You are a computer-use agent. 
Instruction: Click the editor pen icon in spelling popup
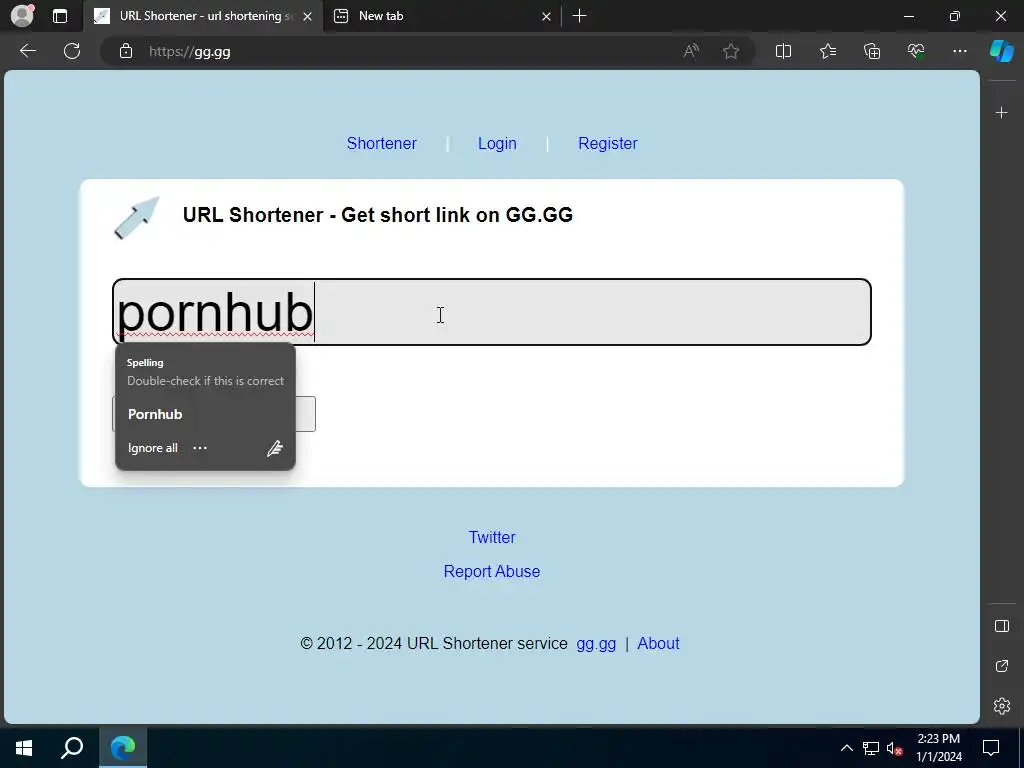(x=274, y=448)
